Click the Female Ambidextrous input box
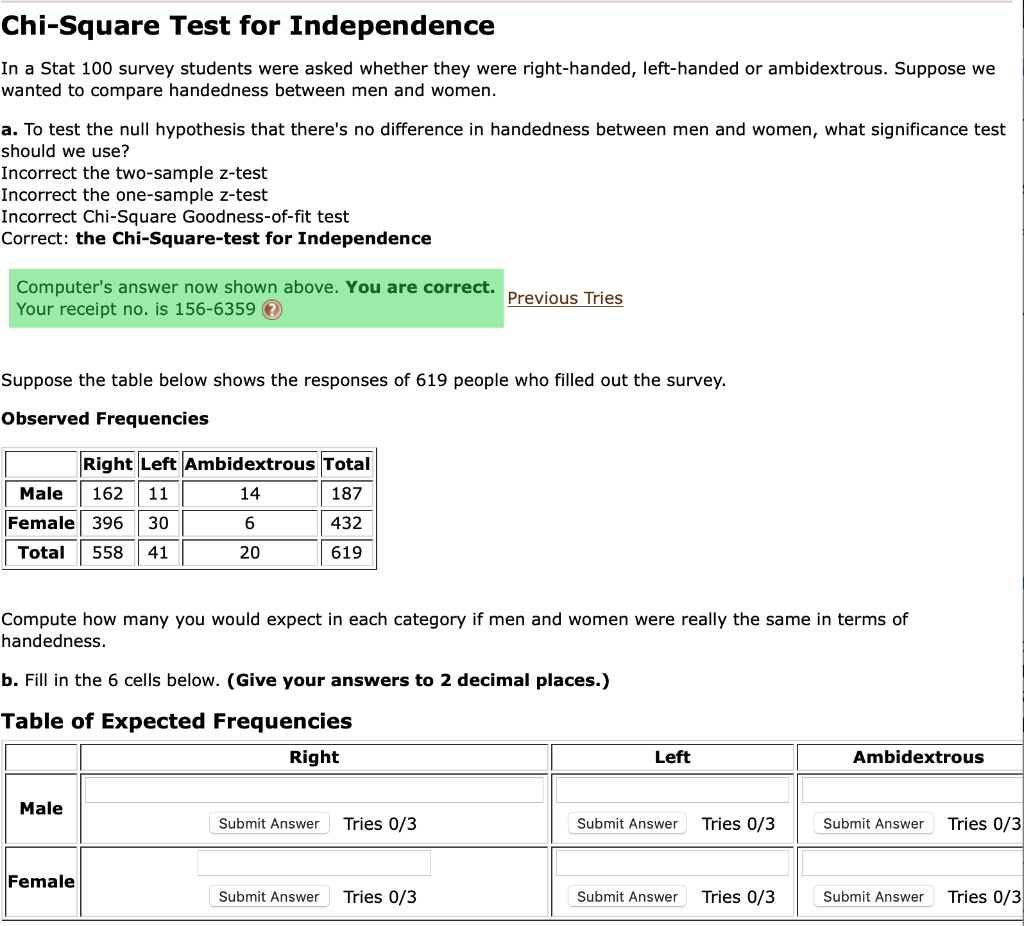The image size is (1024, 926). coord(908,862)
